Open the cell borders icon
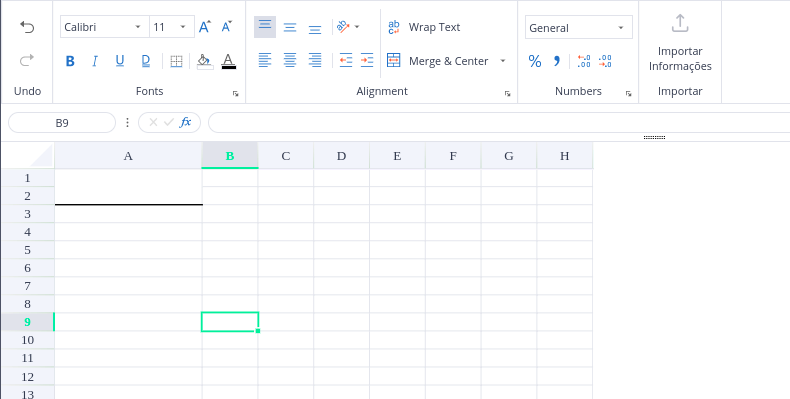The width and height of the screenshot is (790, 399). pyautogui.click(x=176, y=61)
